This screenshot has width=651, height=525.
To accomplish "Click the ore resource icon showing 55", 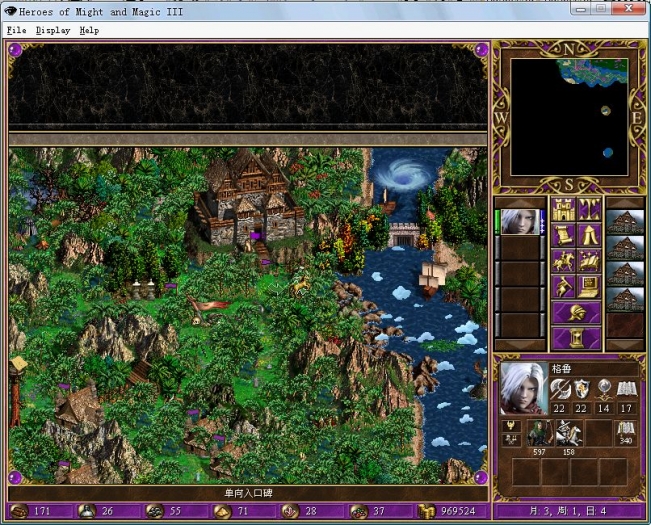I will [x=154, y=511].
